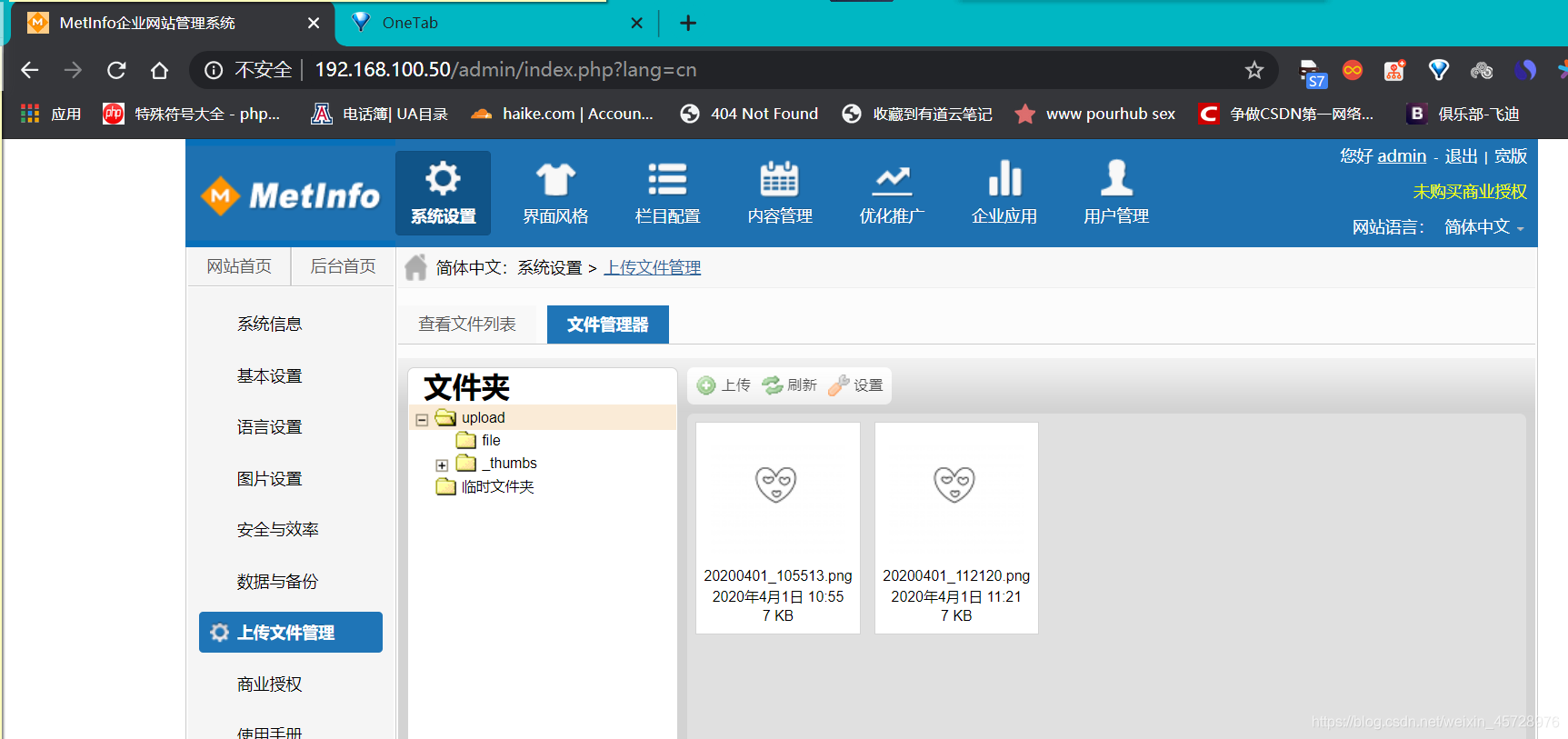Open 用户管理 person icon

coord(1116,178)
